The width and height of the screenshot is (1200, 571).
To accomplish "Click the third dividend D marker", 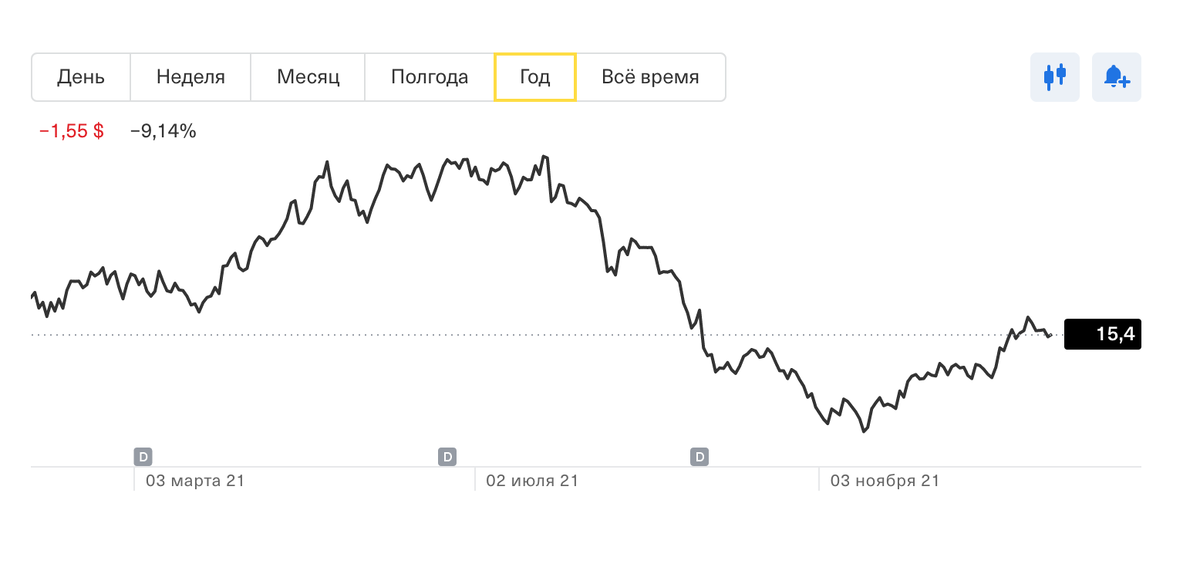I will pyautogui.click(x=700, y=457).
